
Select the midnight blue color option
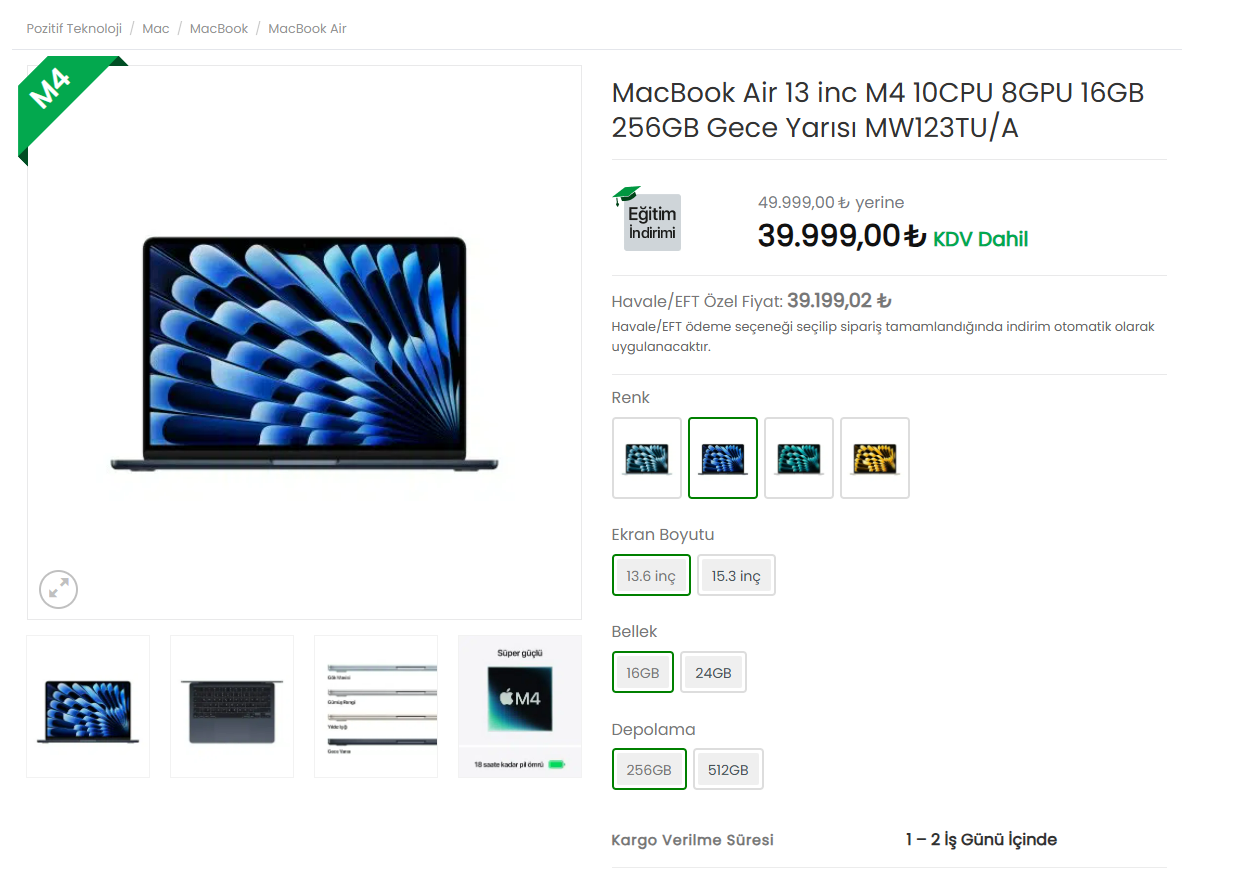point(723,458)
